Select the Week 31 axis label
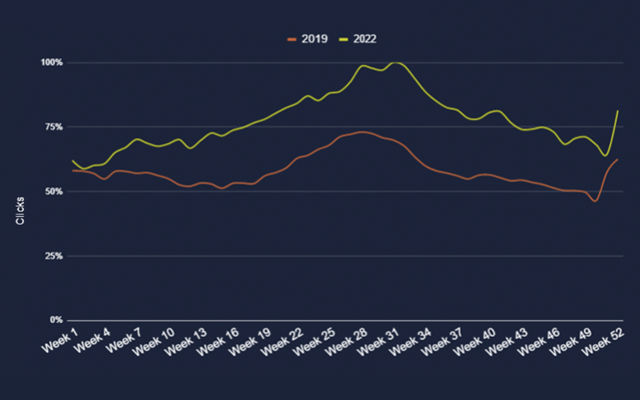The height and width of the screenshot is (400, 640). point(378,342)
